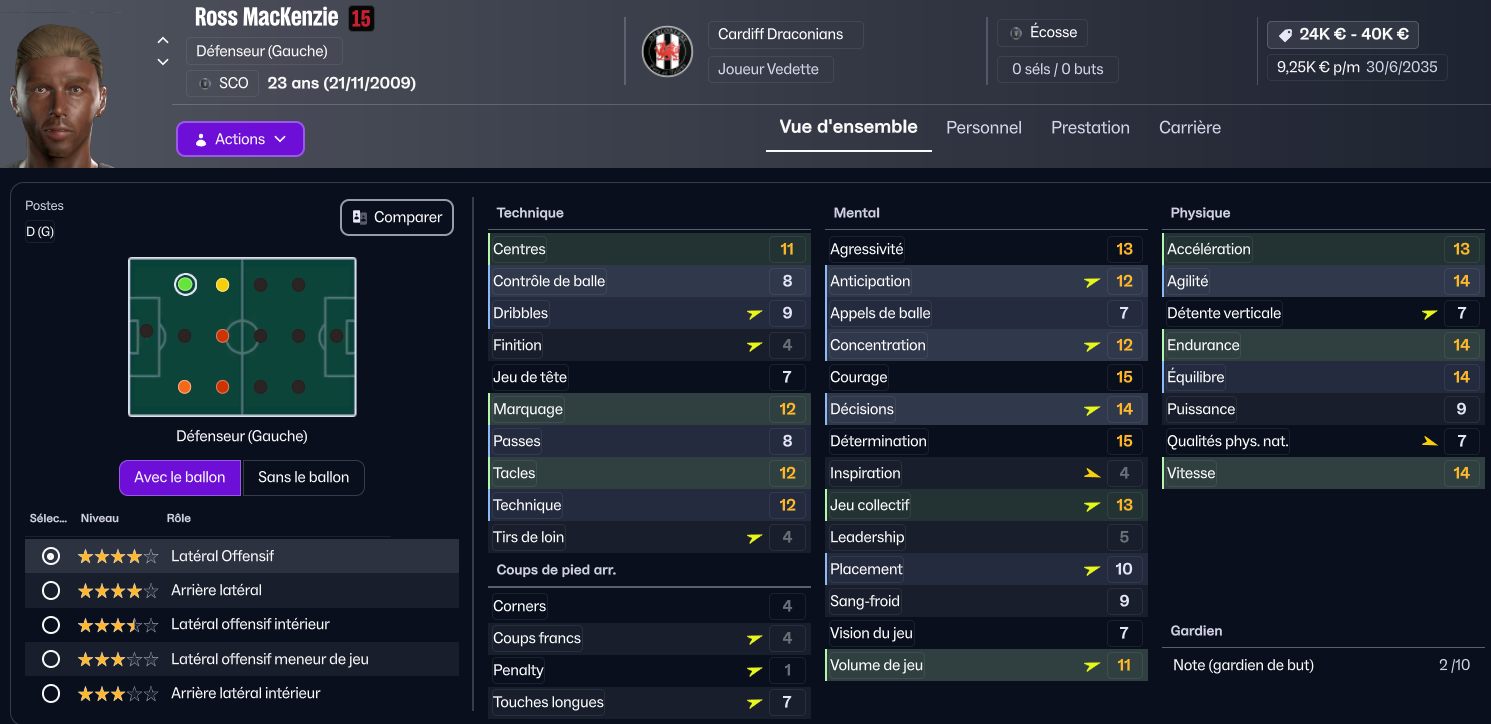
Task: Click the green left-back position dot on pitch
Action: click(185, 285)
